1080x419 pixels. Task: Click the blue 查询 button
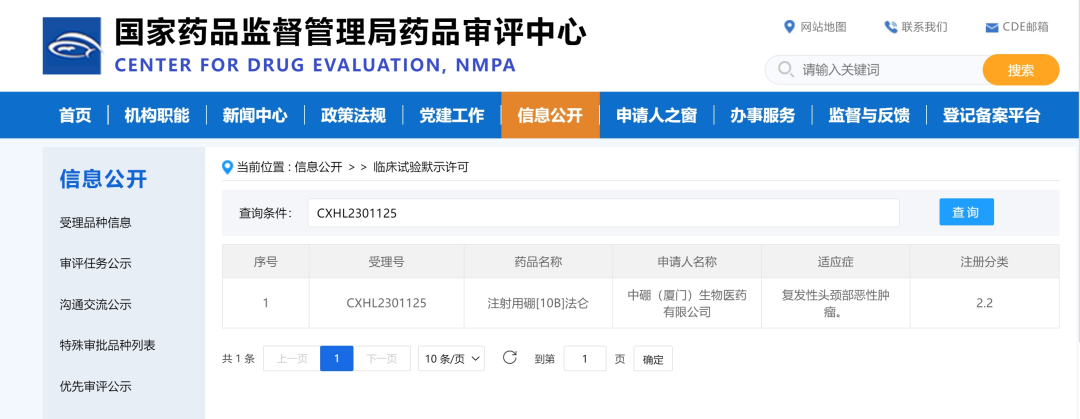click(x=966, y=212)
